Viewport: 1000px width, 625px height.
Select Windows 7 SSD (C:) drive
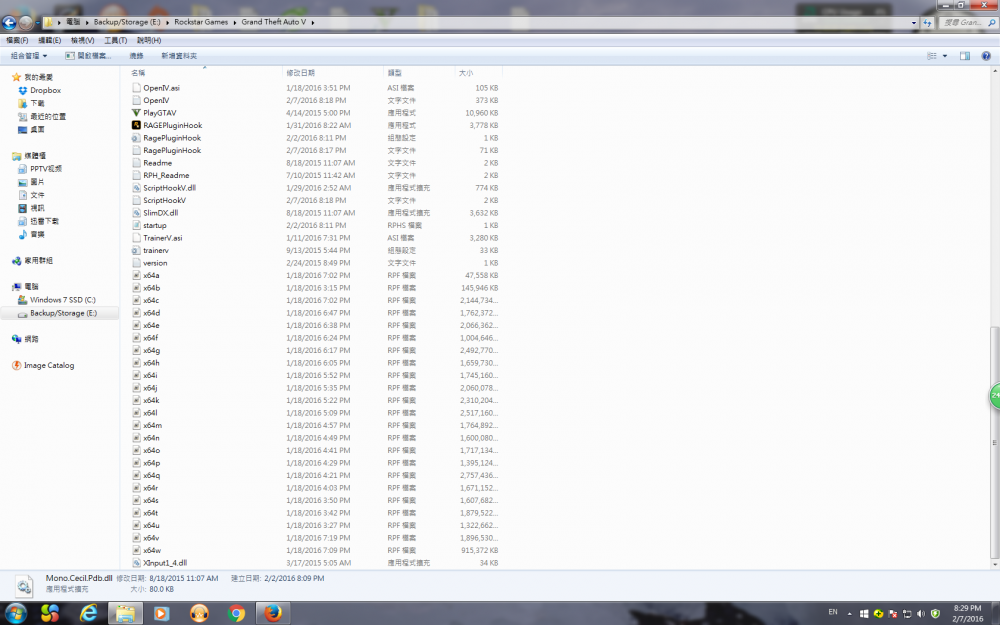[x=62, y=300]
